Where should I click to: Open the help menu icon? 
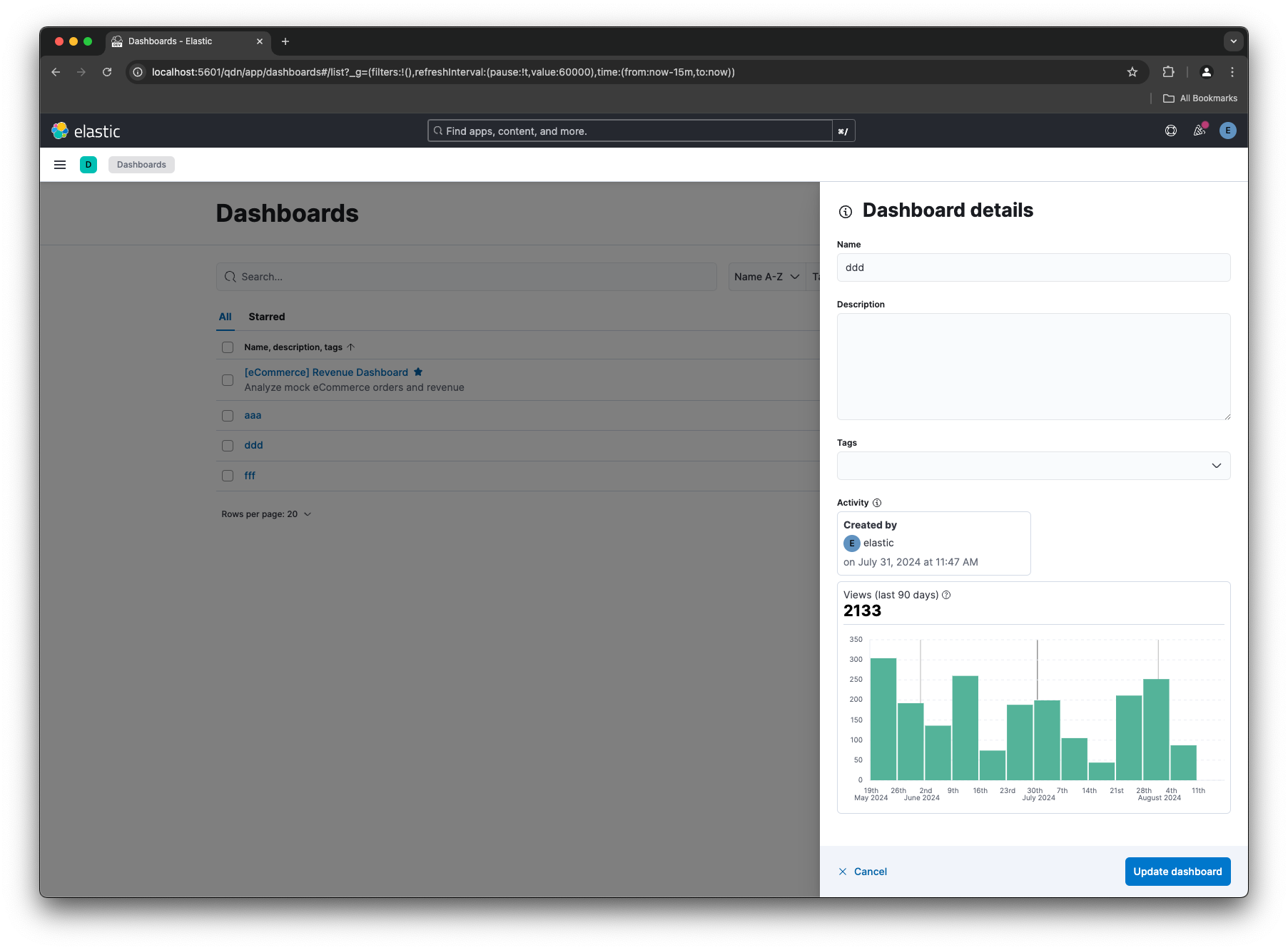click(1171, 131)
